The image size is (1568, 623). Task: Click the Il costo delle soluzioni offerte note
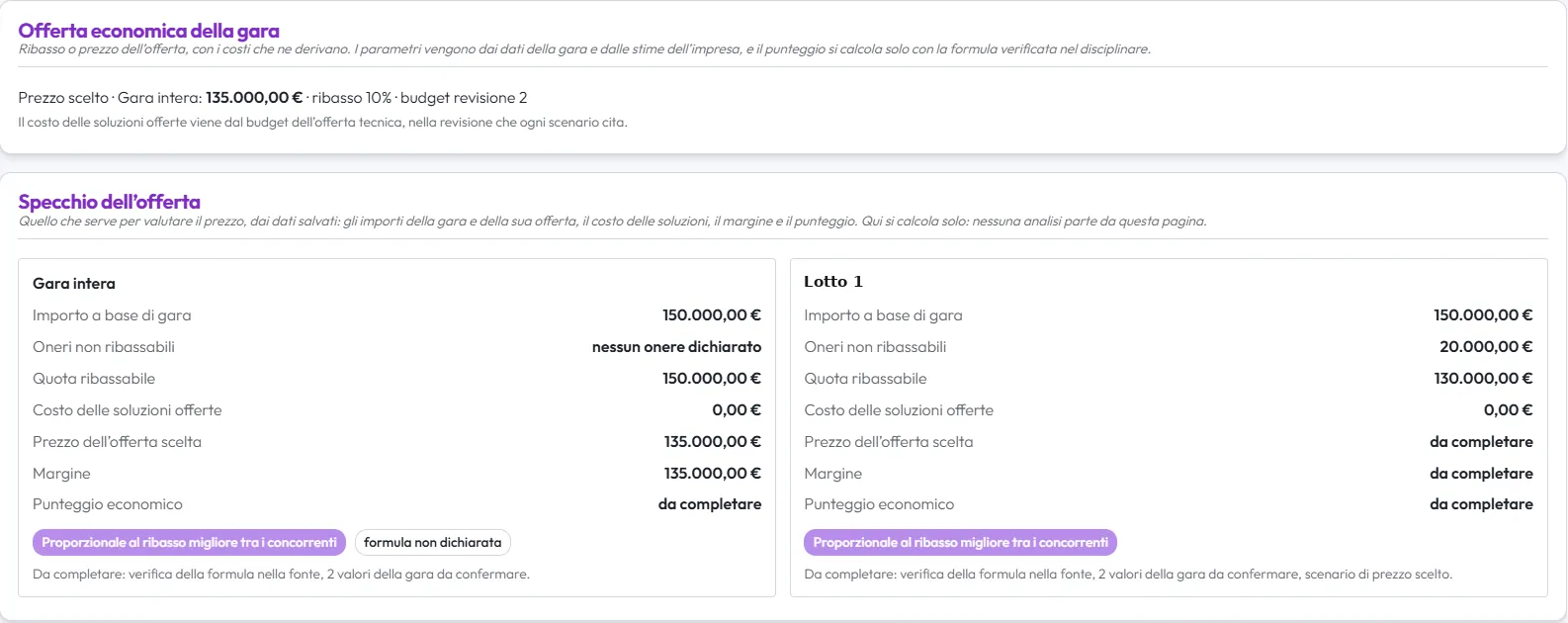(322, 123)
